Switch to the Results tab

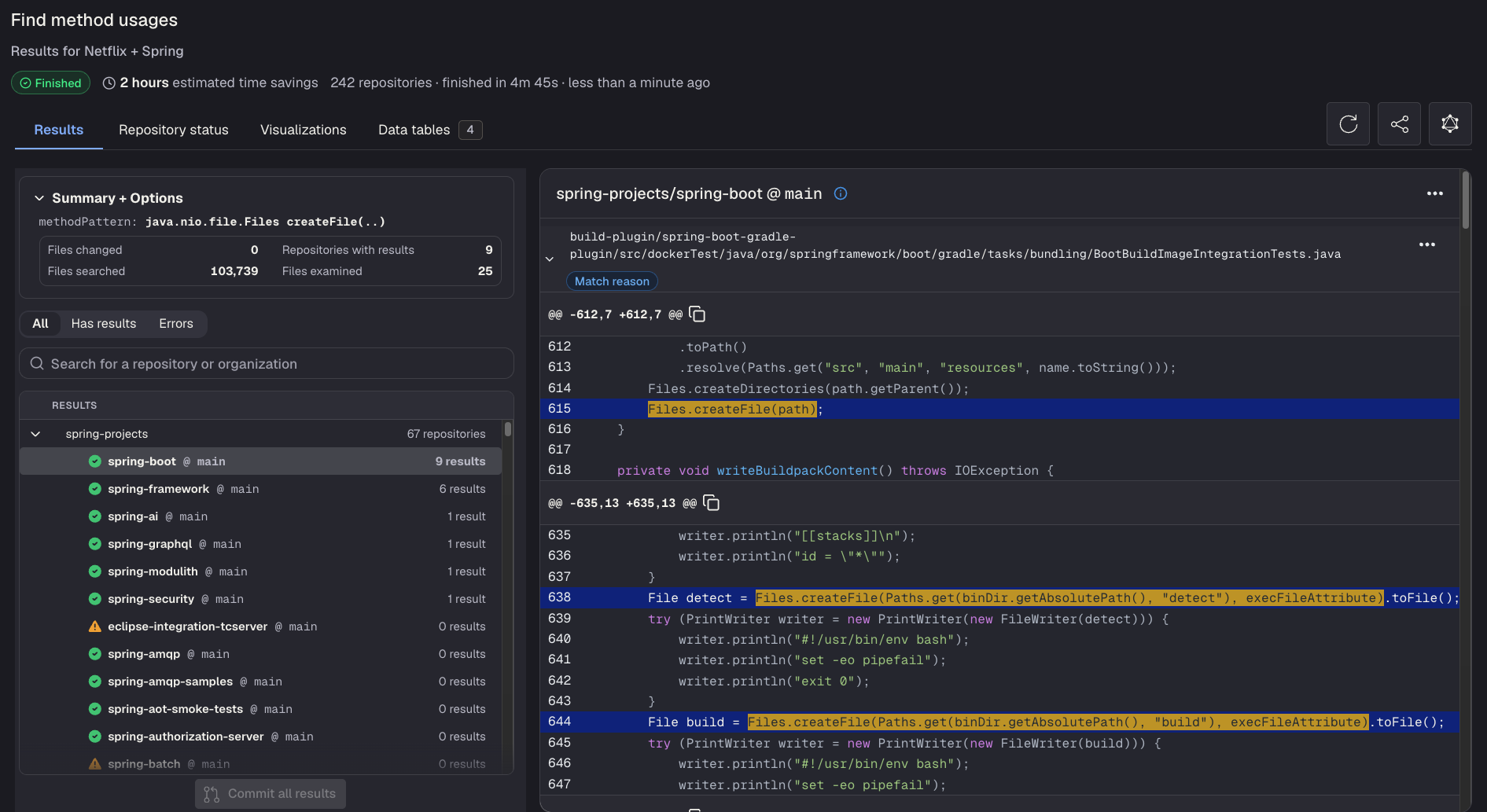pos(59,130)
